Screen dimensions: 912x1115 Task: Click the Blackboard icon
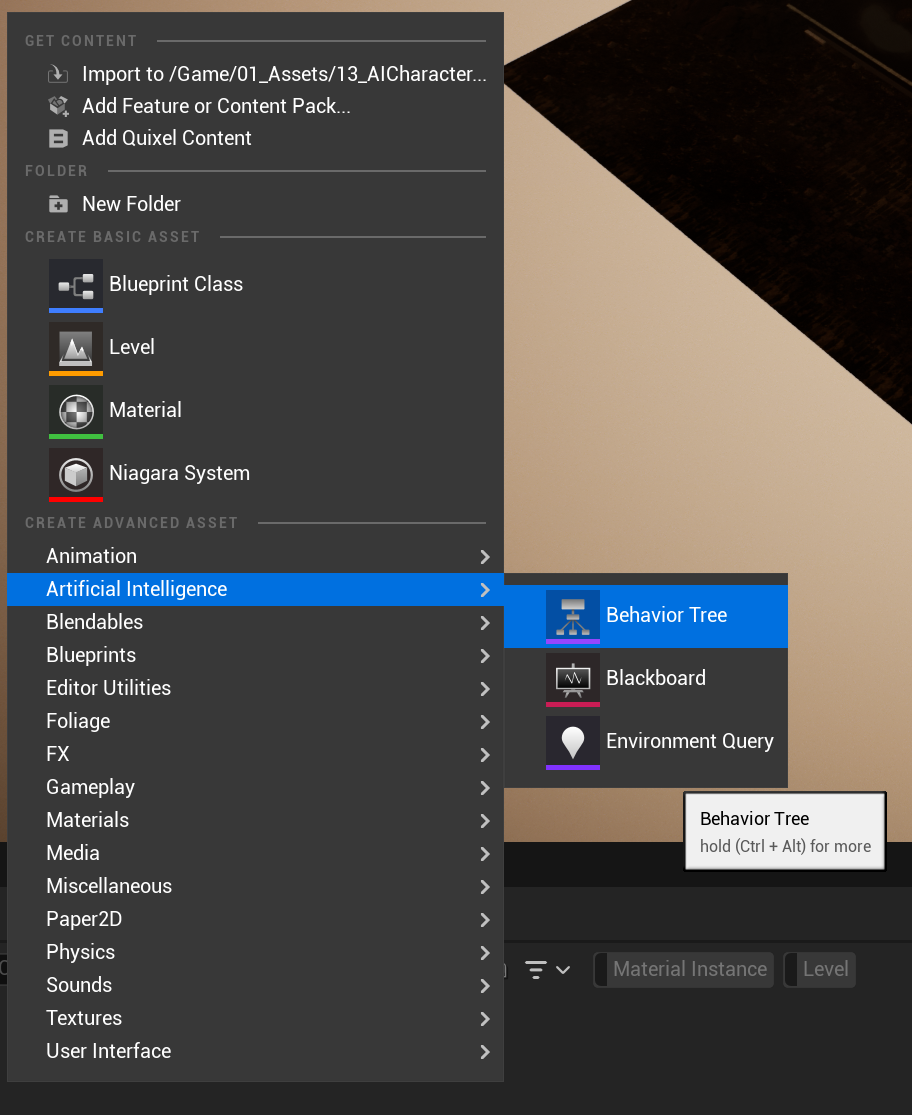(572, 679)
